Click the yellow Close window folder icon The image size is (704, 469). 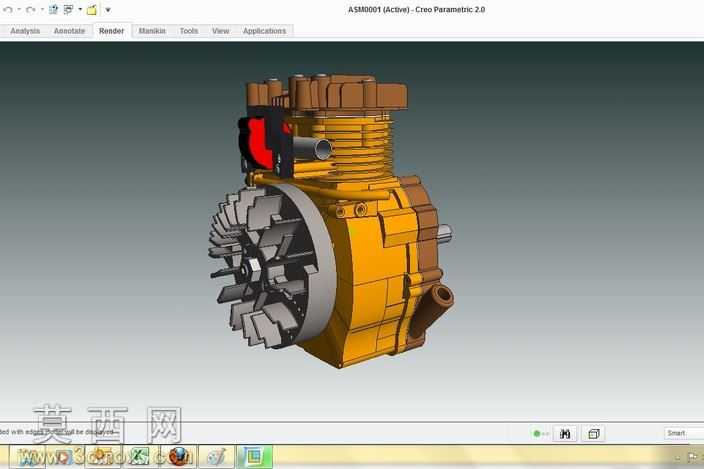click(x=92, y=9)
